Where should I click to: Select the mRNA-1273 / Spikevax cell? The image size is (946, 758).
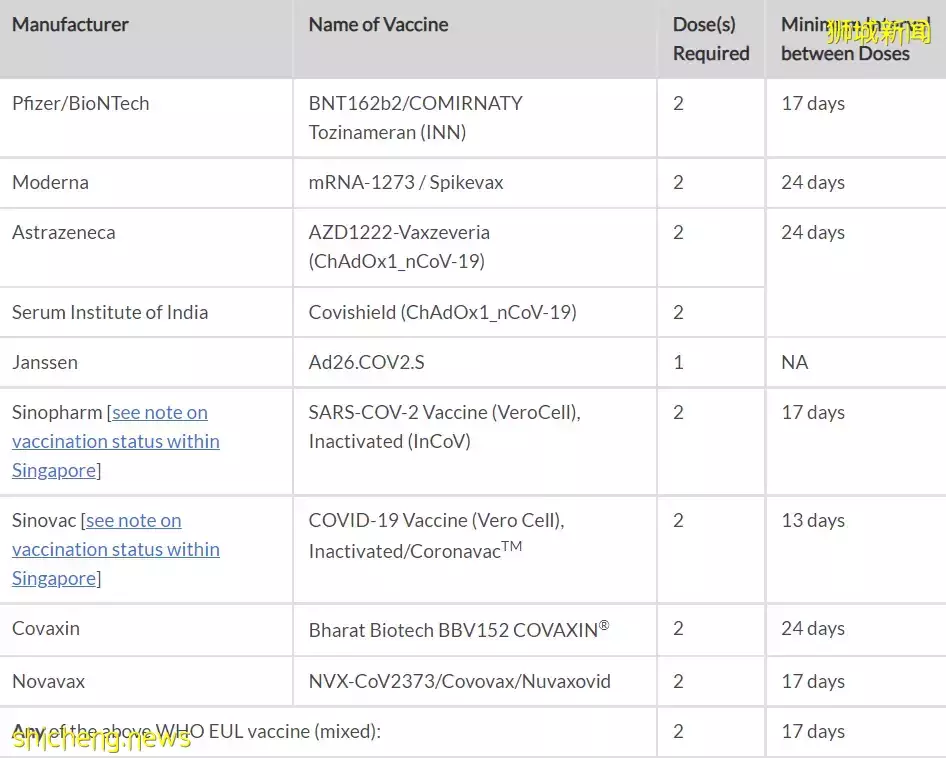[x=406, y=183]
